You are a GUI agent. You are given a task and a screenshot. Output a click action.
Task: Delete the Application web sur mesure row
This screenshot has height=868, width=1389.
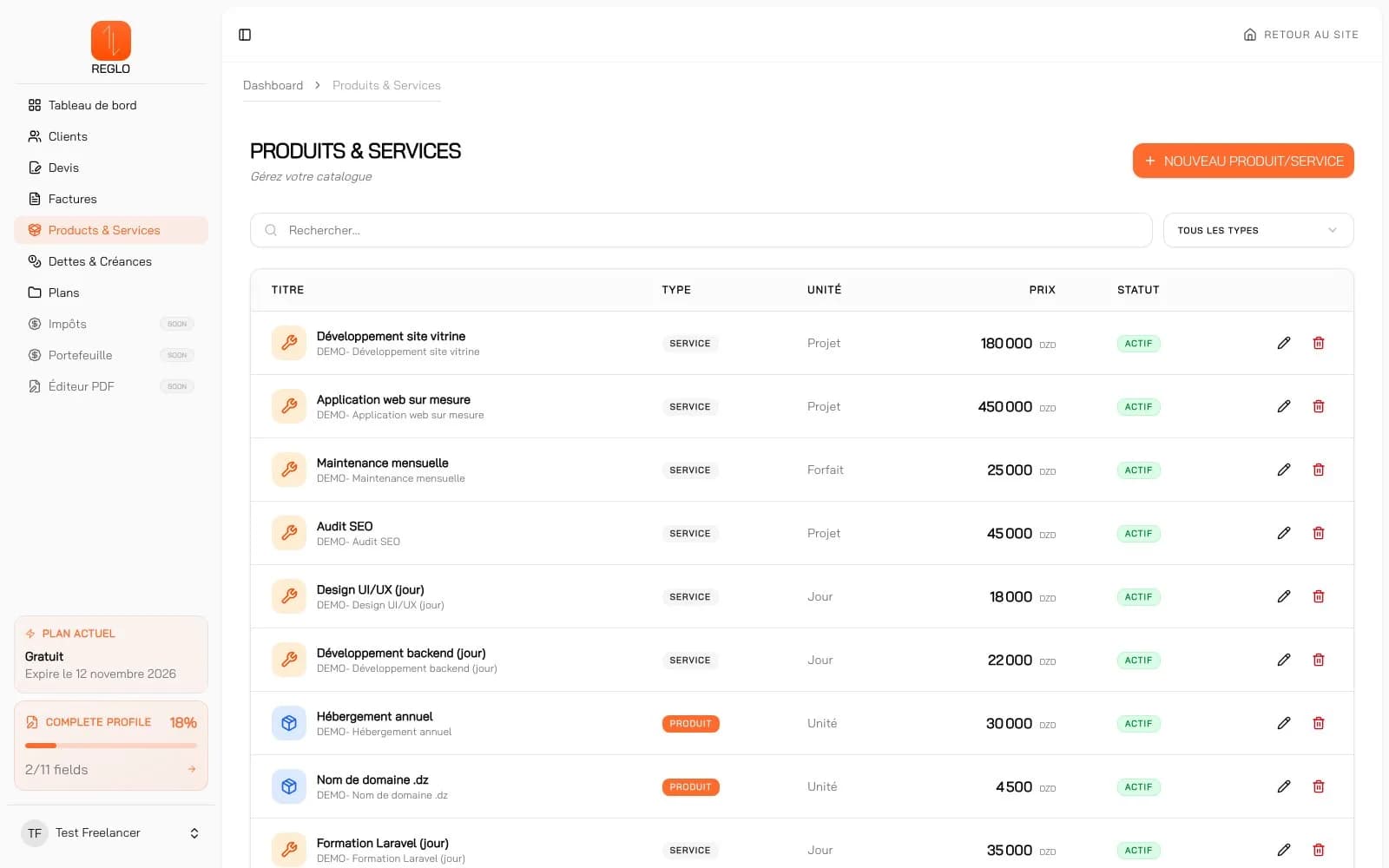[1319, 406]
